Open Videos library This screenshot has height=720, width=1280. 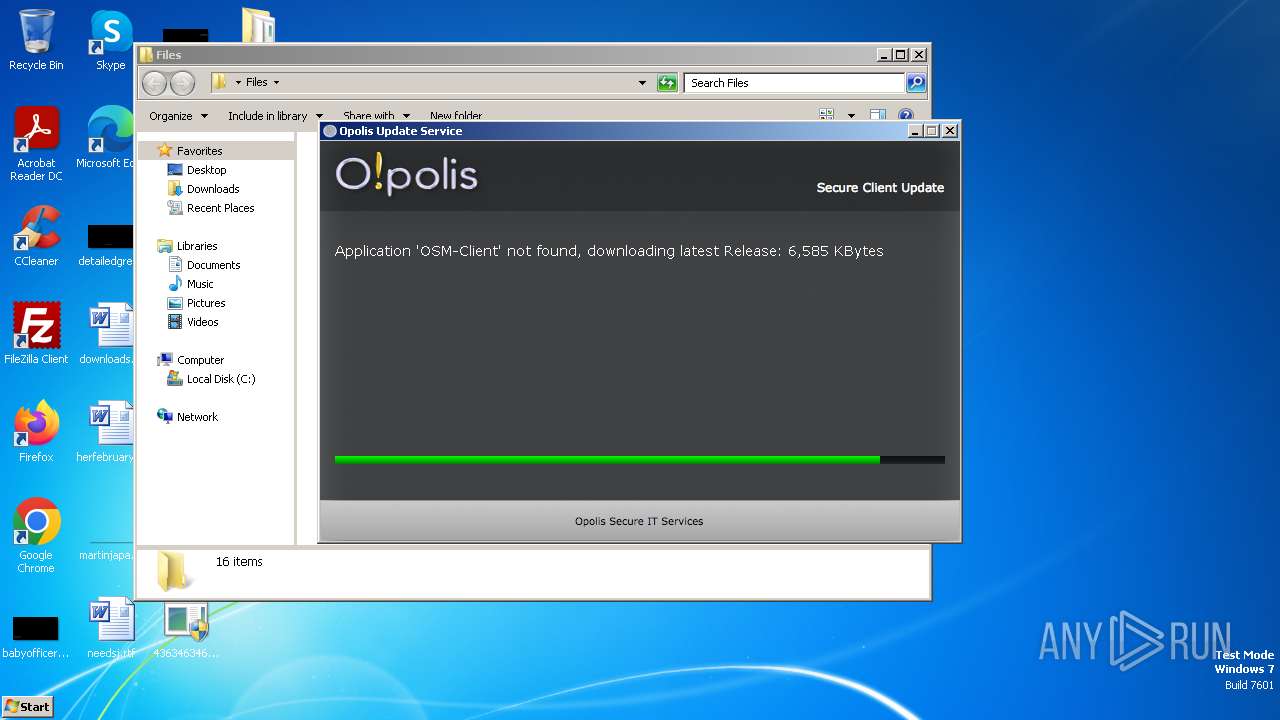(x=202, y=322)
